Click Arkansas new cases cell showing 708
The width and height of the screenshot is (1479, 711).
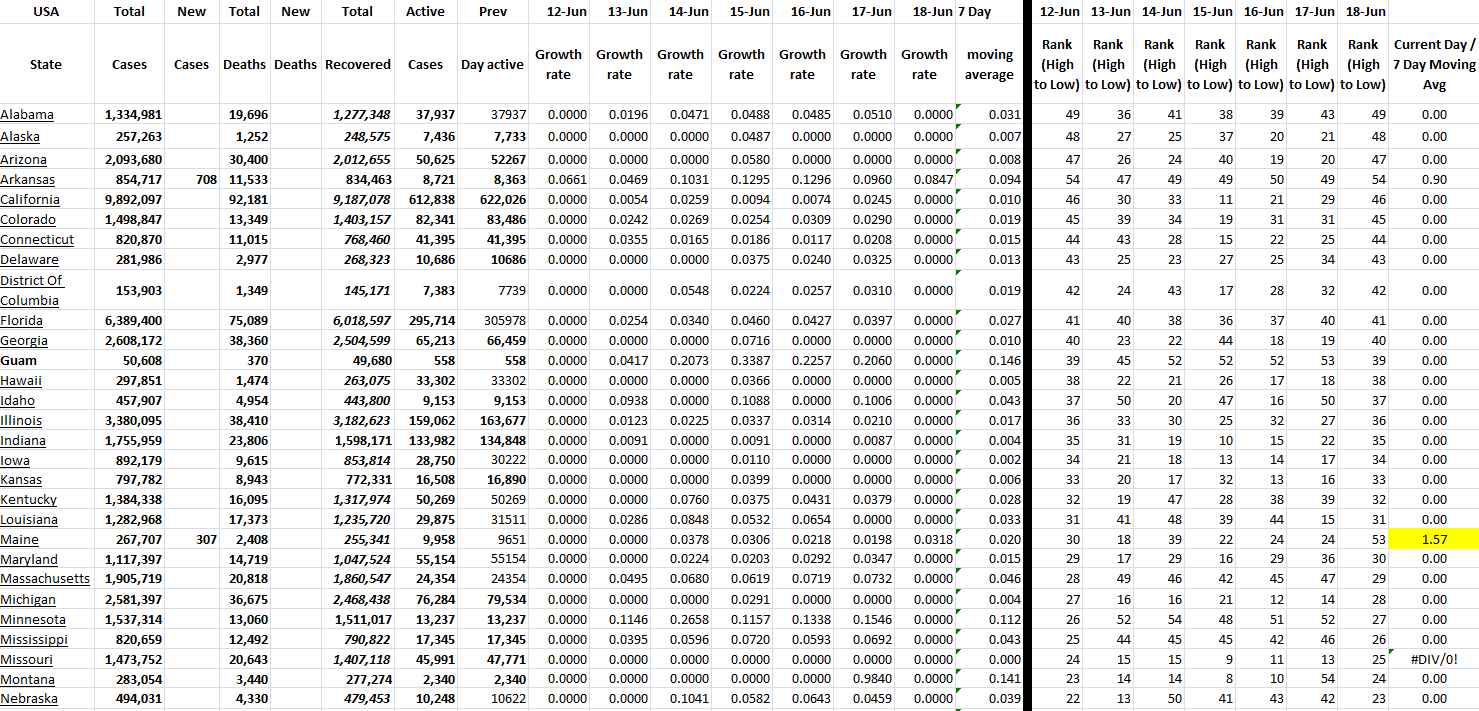(191, 180)
